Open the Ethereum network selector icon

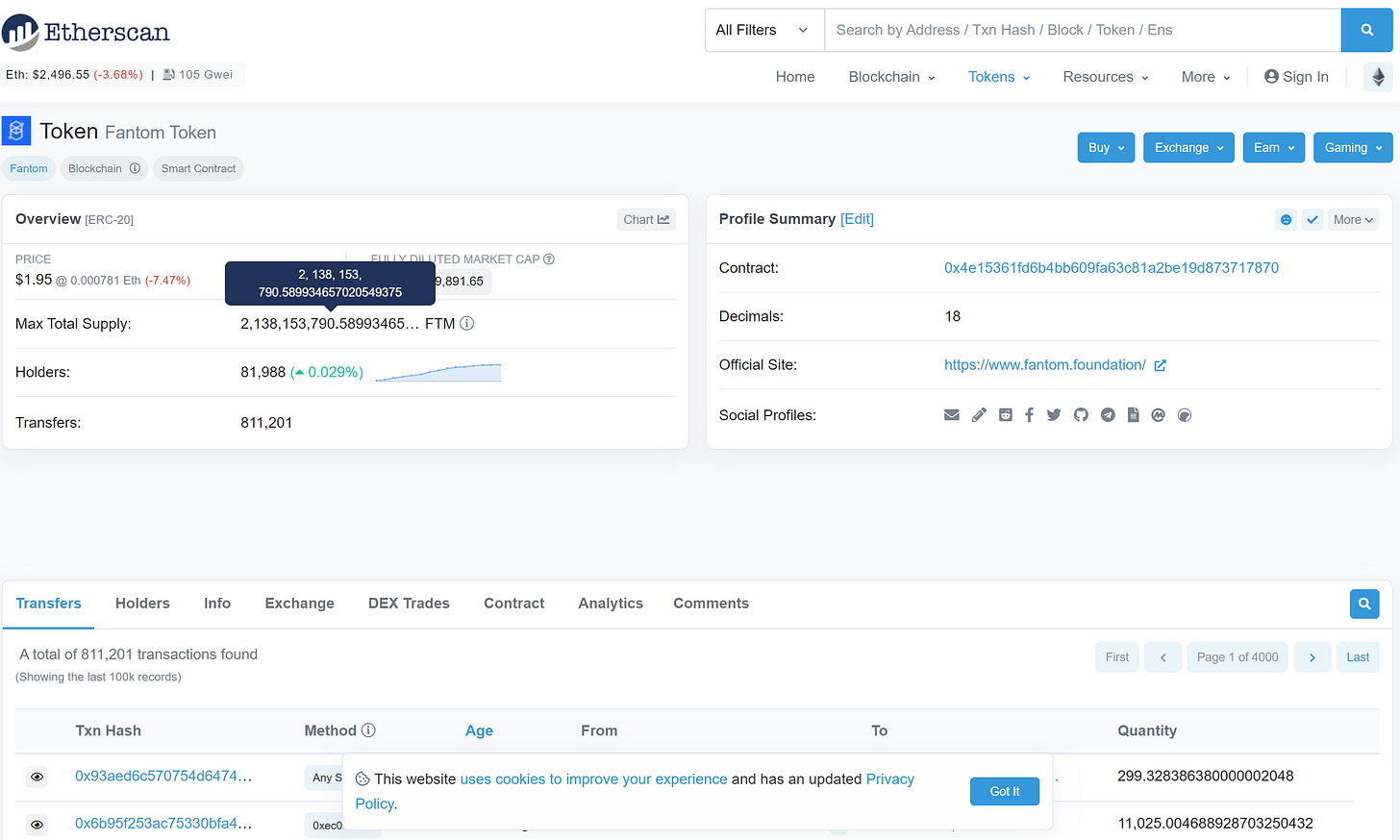(1378, 77)
